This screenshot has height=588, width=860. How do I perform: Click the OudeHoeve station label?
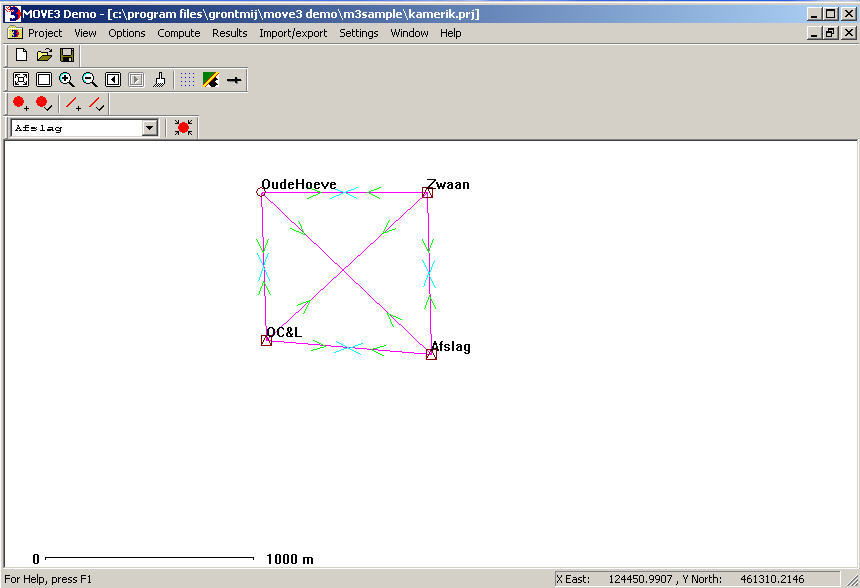point(299,184)
